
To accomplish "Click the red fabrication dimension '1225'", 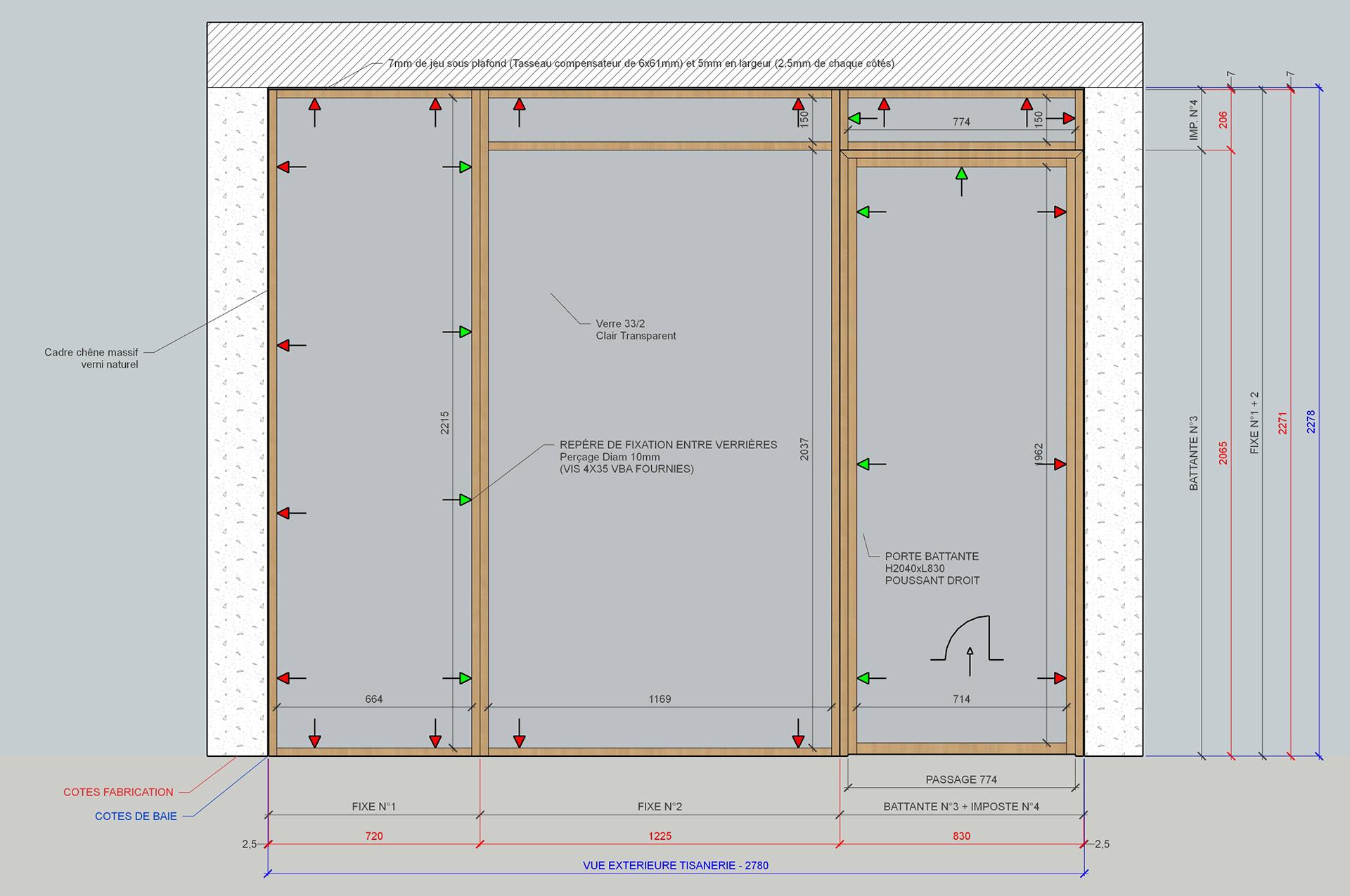I will point(660,836).
